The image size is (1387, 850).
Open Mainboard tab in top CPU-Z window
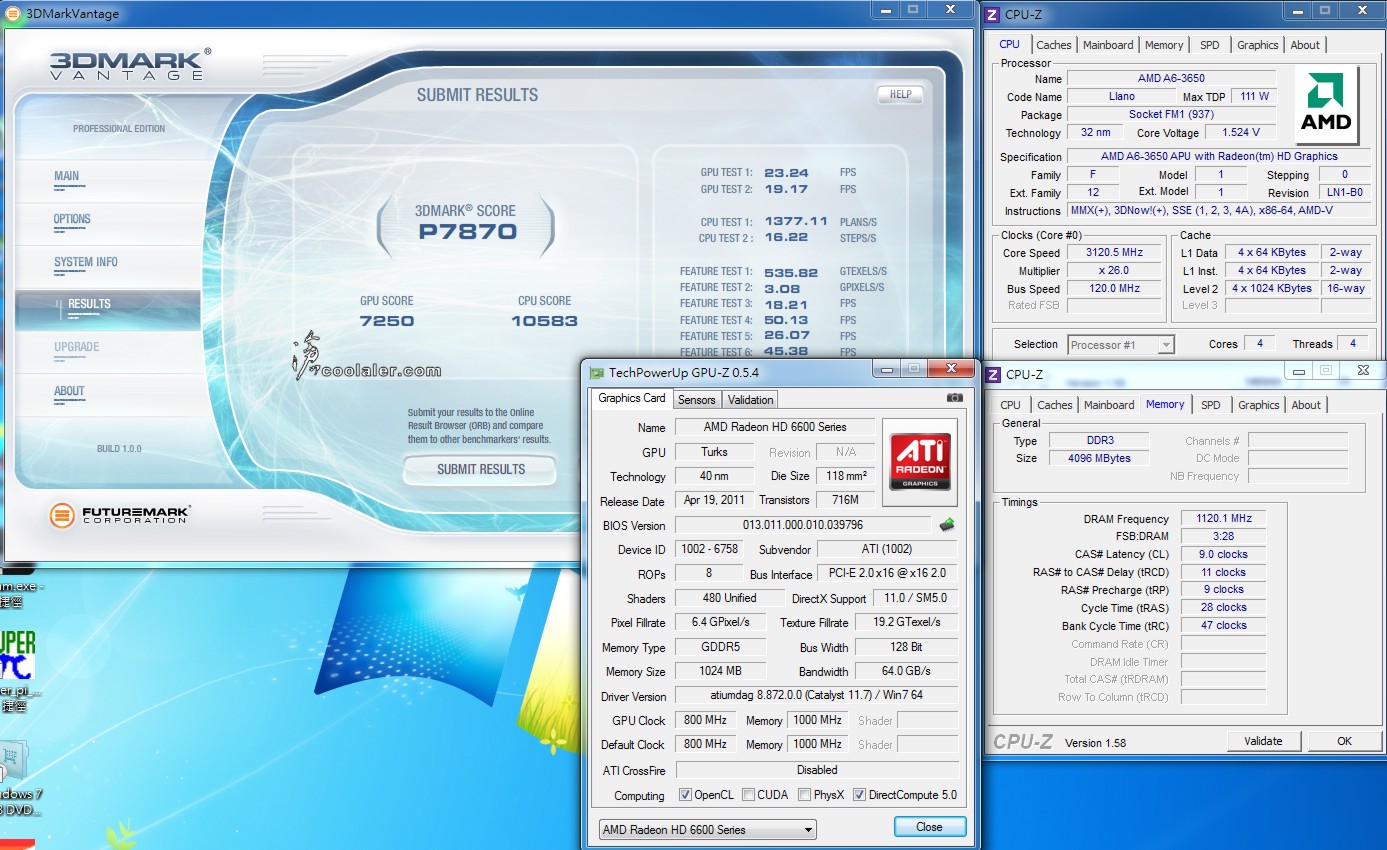point(1108,45)
